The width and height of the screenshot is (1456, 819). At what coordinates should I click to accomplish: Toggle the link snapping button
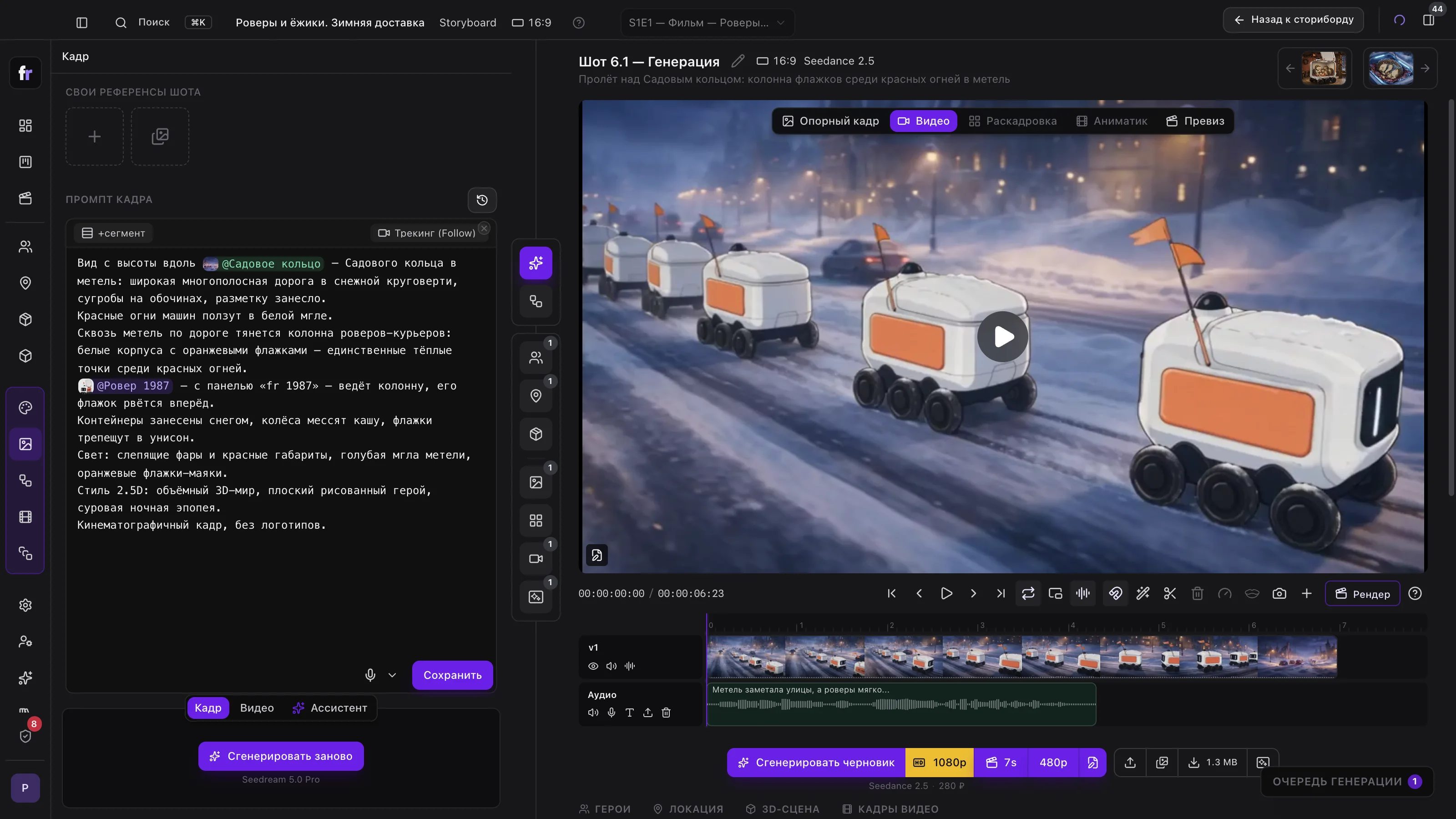click(1115, 593)
